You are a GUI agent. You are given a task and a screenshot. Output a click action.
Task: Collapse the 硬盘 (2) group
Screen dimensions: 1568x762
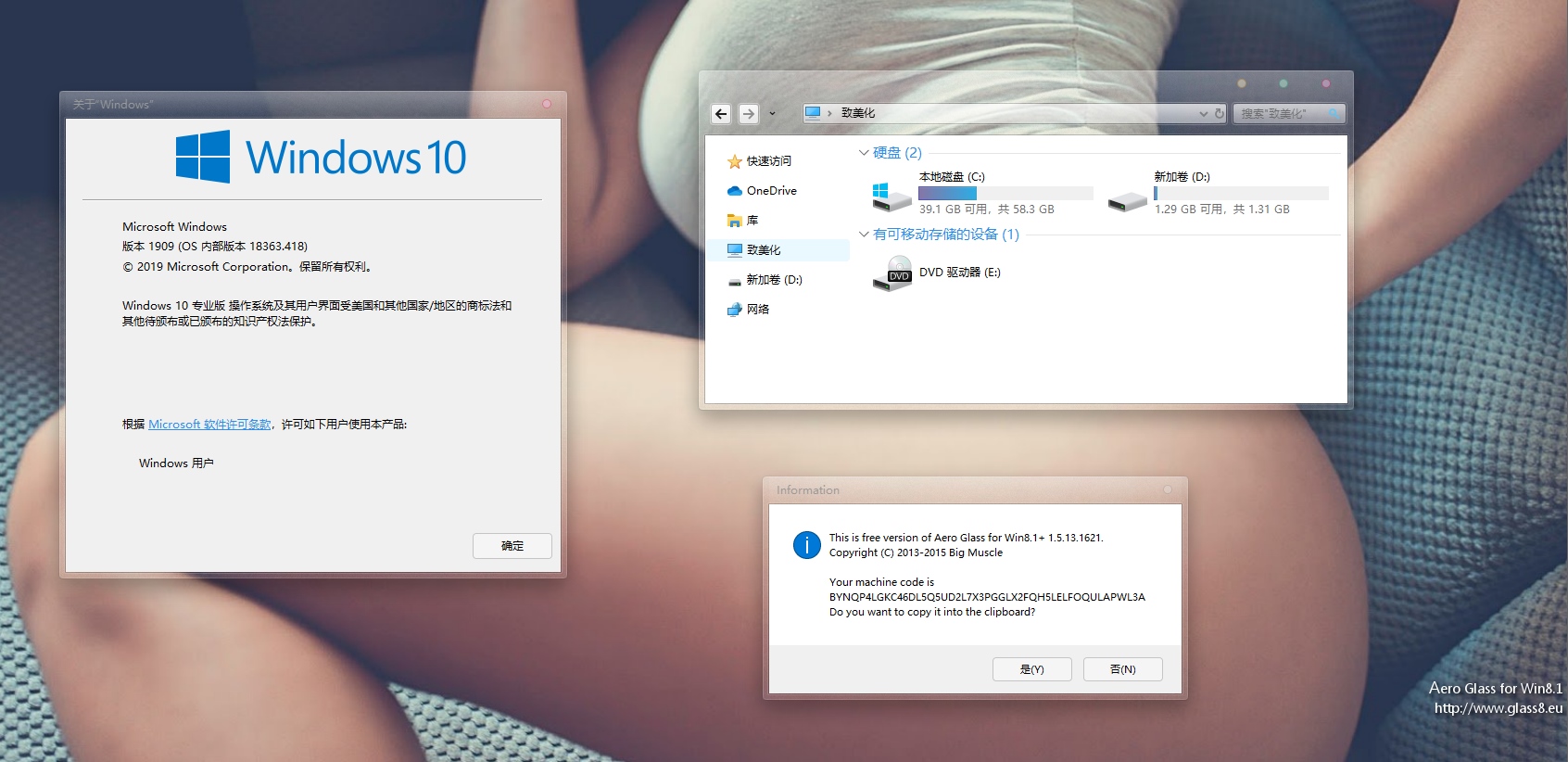point(864,153)
